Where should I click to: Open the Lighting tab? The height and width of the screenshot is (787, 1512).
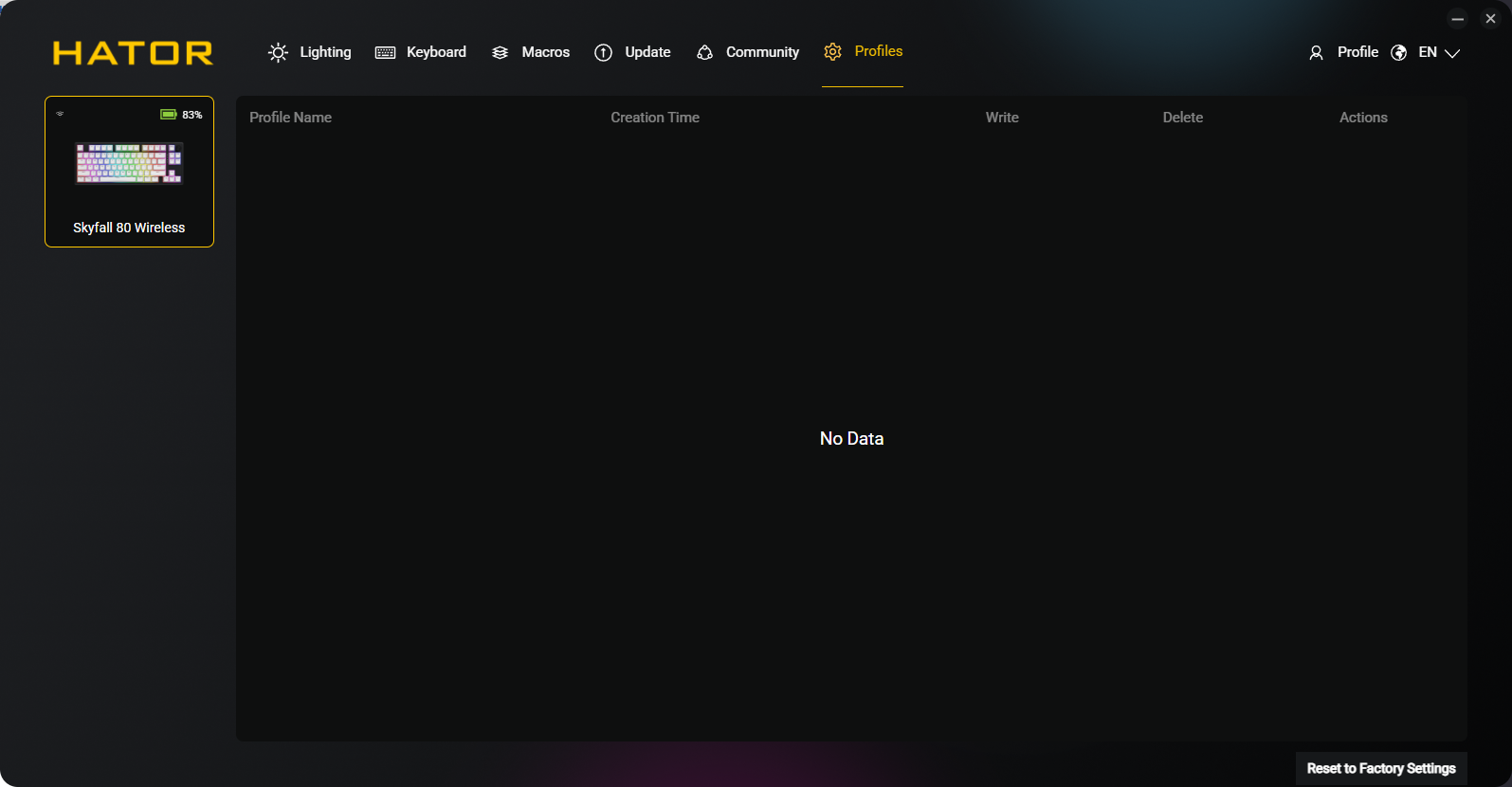point(325,52)
